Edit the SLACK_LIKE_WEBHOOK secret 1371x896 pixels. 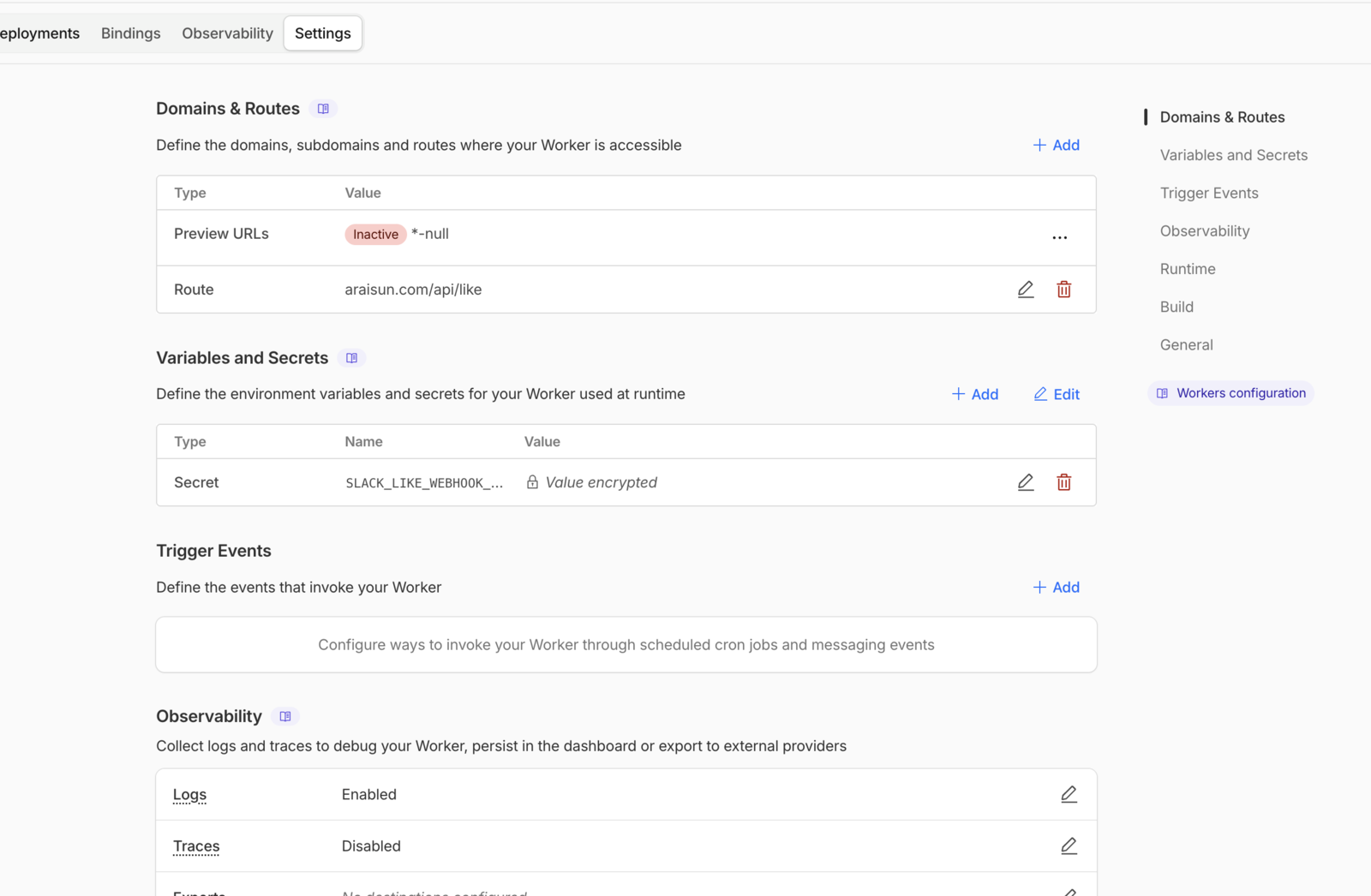(1026, 482)
